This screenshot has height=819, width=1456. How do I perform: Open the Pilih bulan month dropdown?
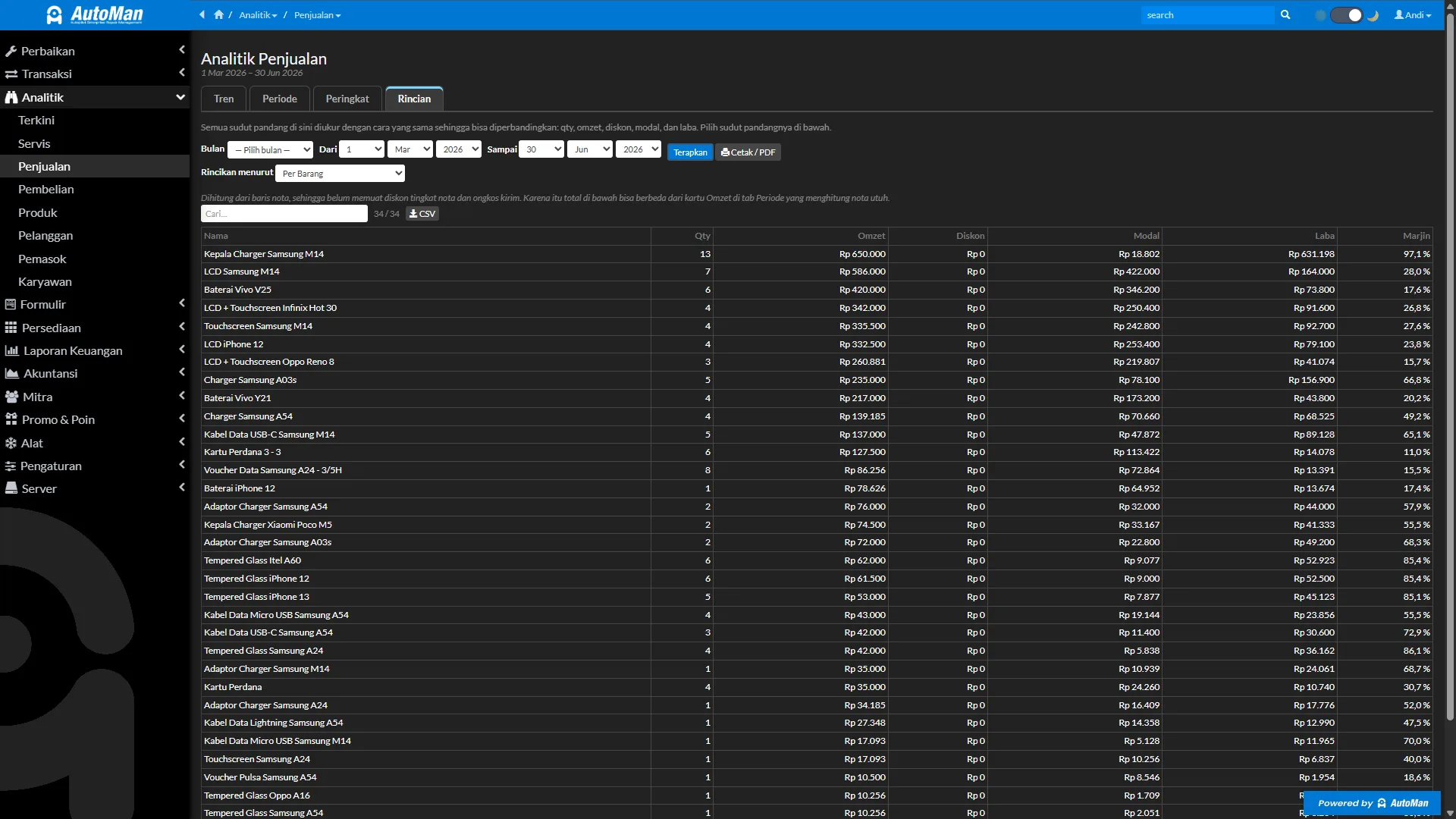pyautogui.click(x=271, y=150)
